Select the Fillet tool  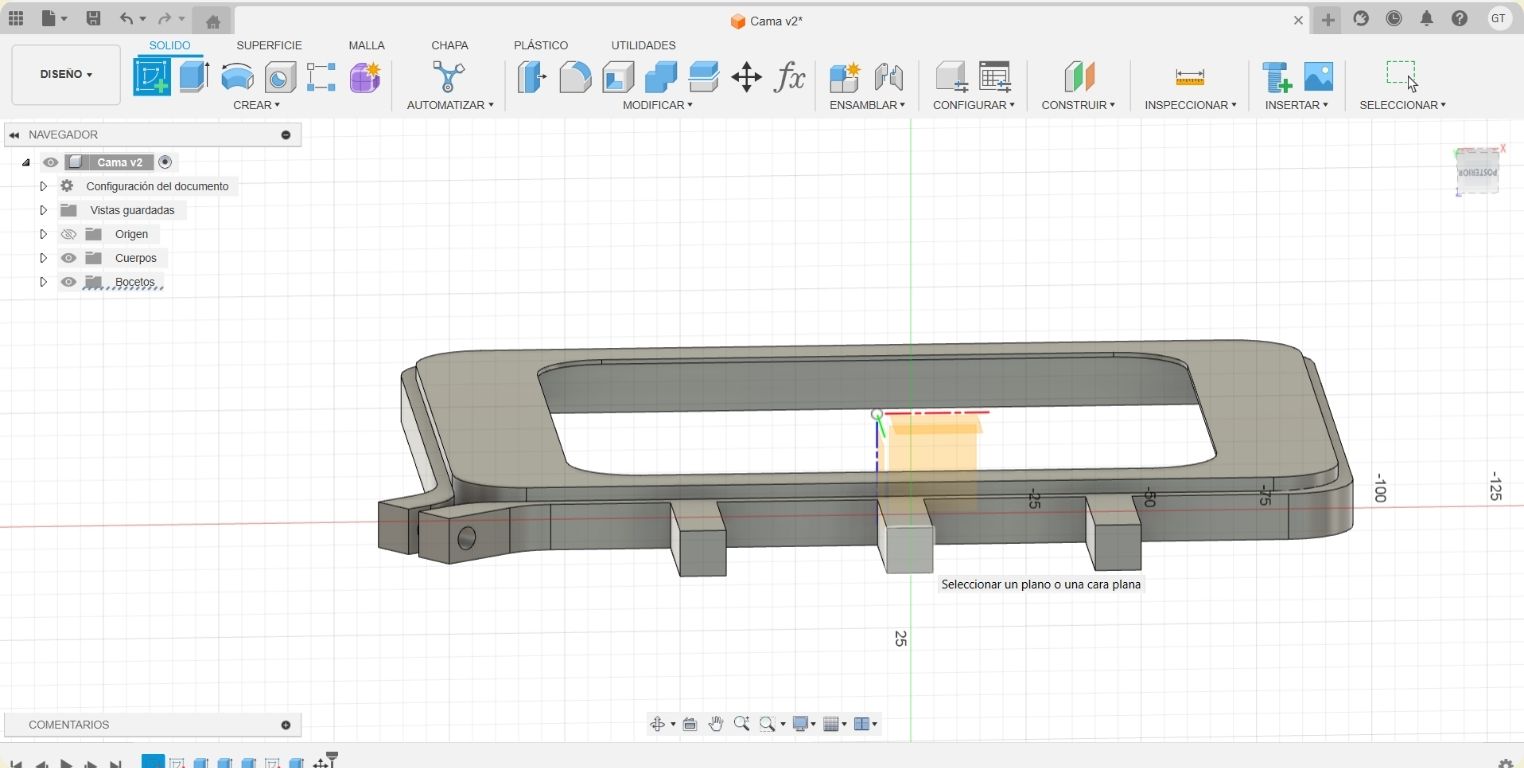[x=575, y=77]
